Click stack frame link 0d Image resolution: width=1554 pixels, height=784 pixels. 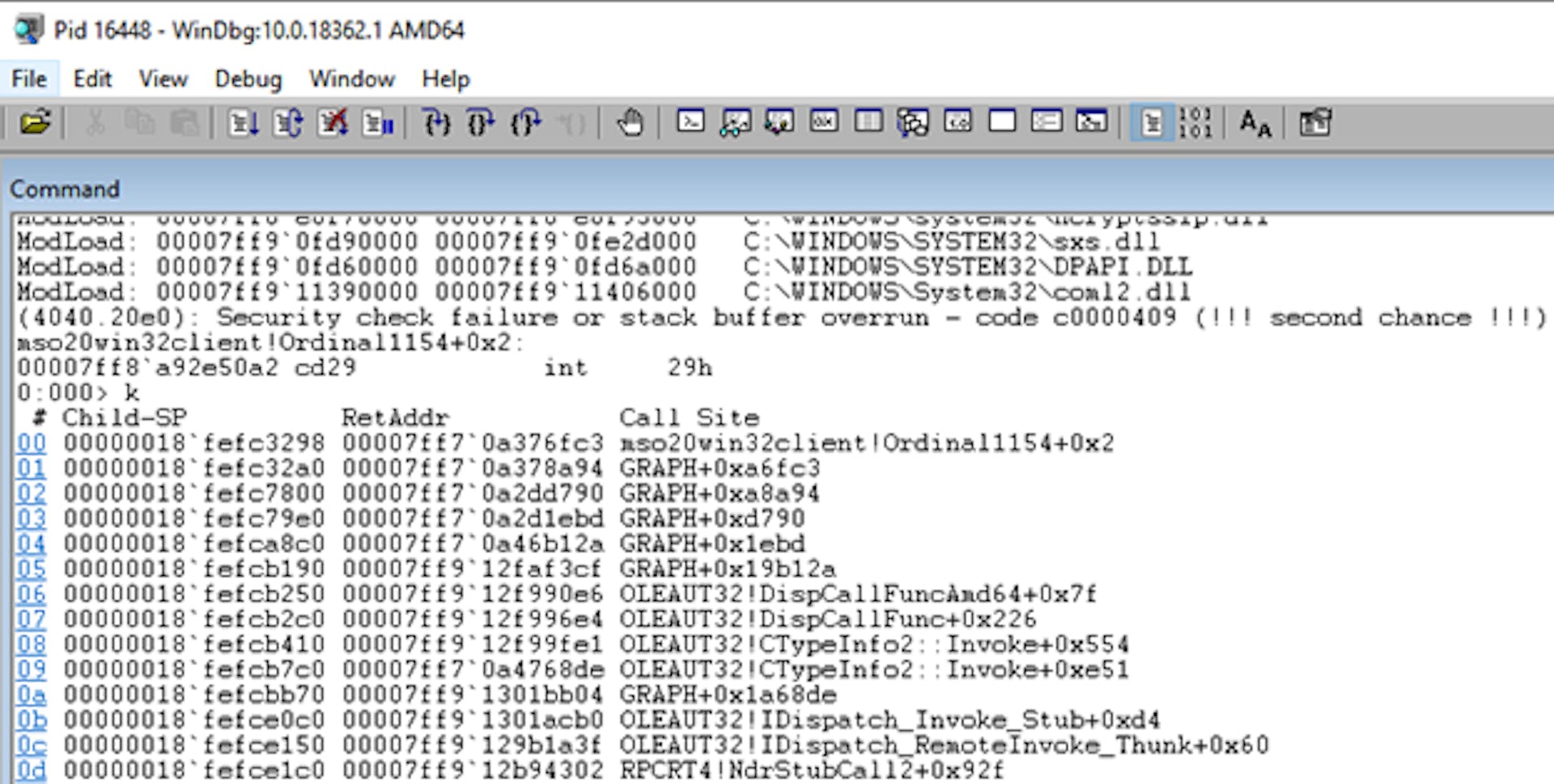32,769
